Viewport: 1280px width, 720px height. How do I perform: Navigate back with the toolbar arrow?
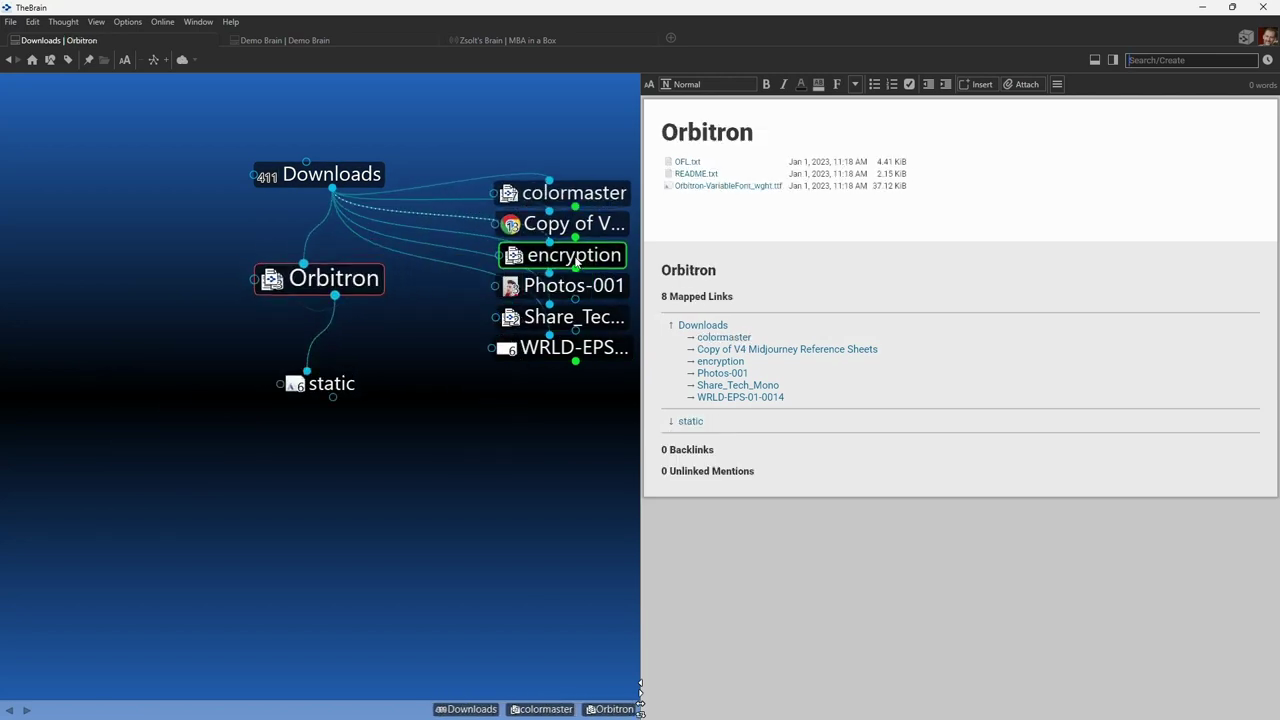click(8, 60)
